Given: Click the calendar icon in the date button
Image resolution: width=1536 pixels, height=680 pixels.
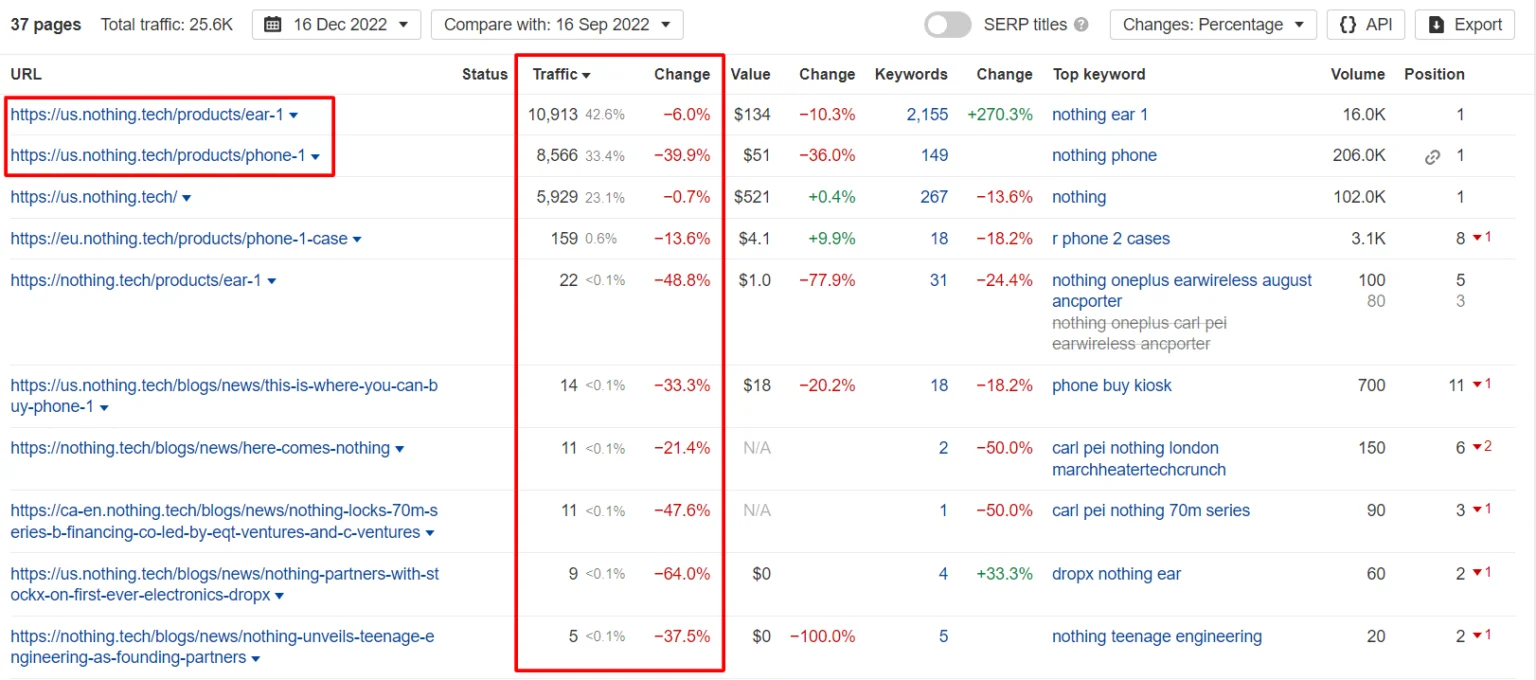Looking at the screenshot, I should click(x=273, y=25).
